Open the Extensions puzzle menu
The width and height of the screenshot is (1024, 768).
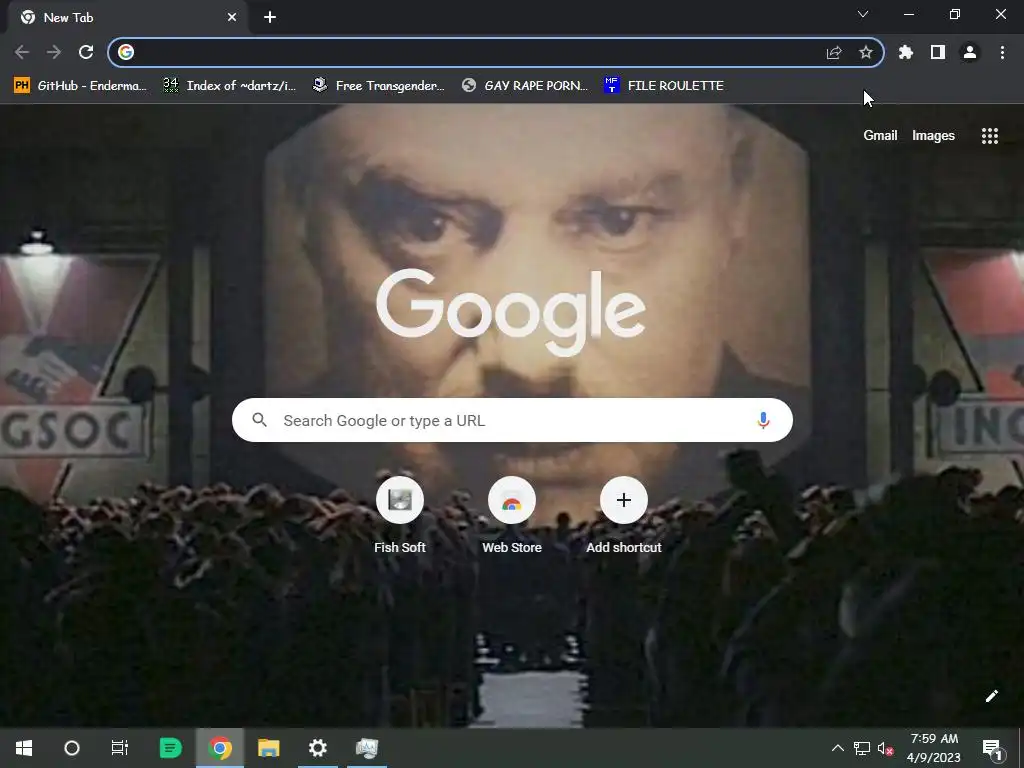tap(906, 52)
